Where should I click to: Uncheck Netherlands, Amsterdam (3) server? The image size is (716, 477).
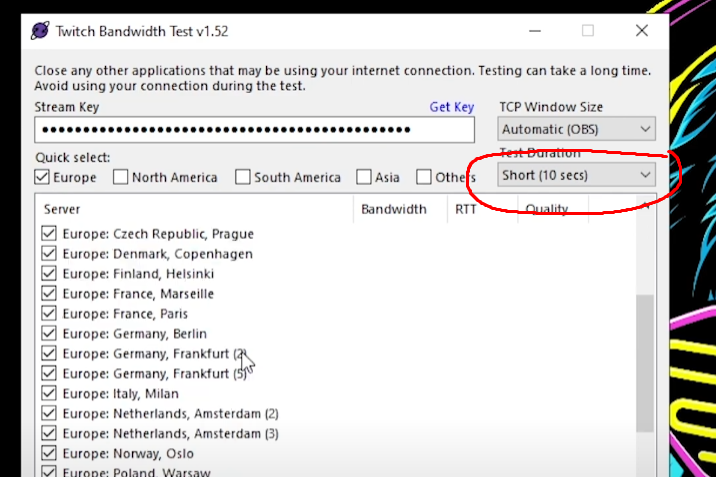point(49,433)
